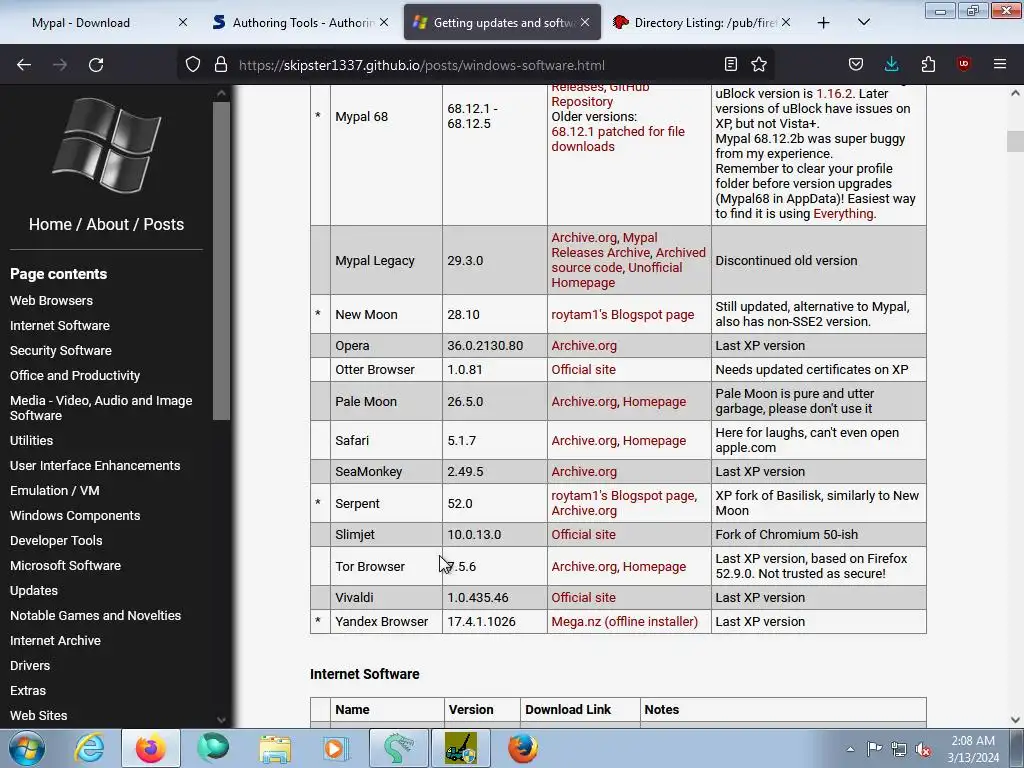The image size is (1024, 768).
Task: Open the extensions puzzle icon
Action: pyautogui.click(x=928, y=64)
